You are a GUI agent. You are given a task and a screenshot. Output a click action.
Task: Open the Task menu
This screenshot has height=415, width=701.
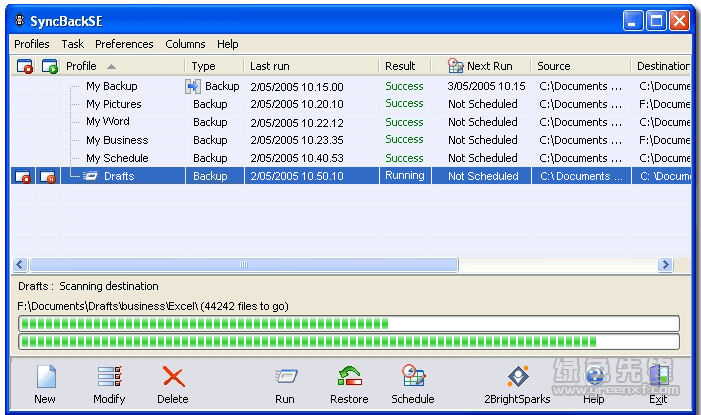(72, 44)
